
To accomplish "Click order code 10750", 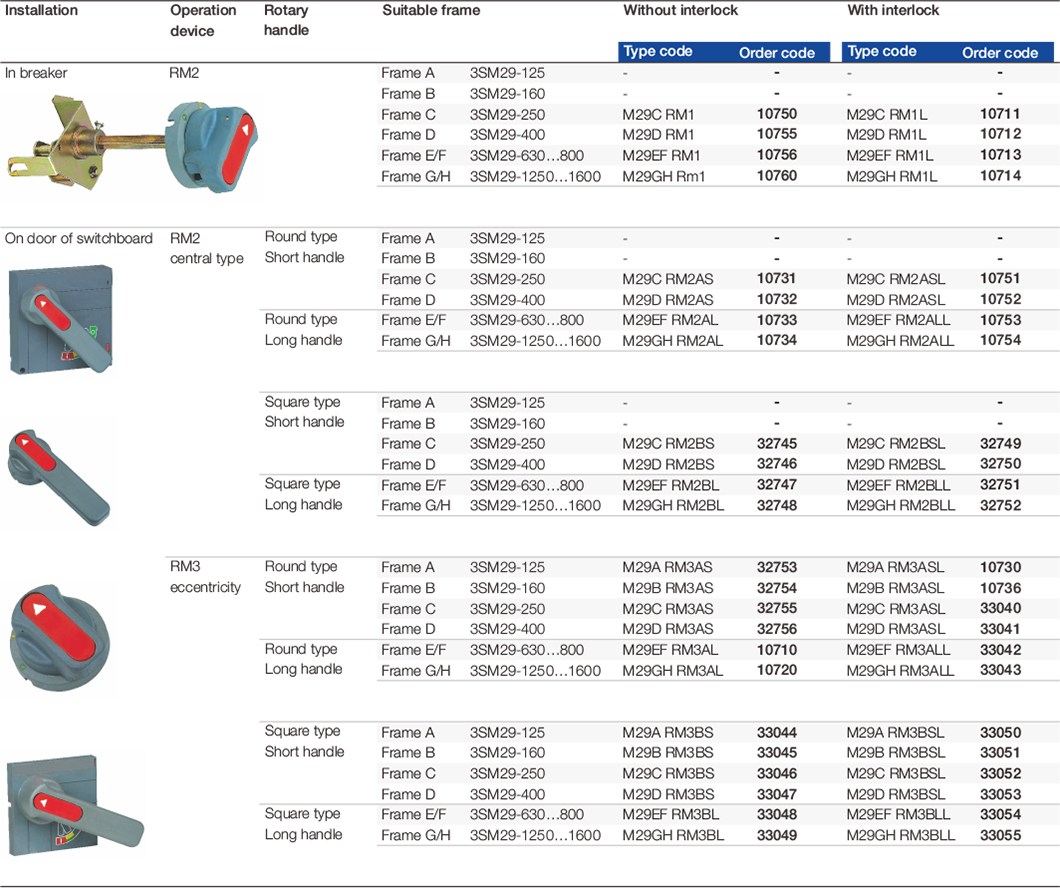I will click(776, 114).
